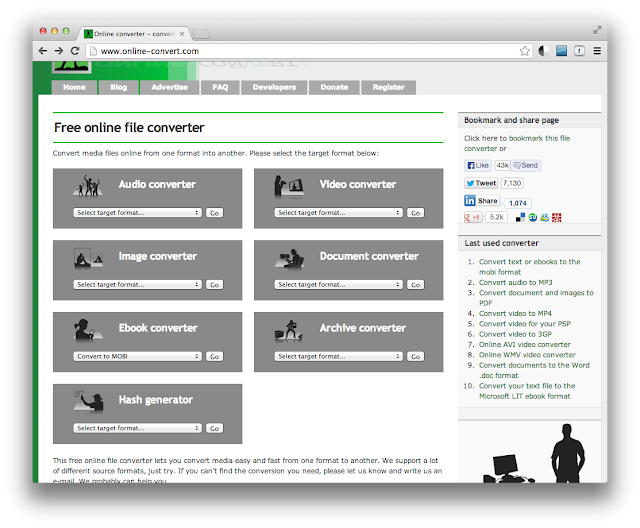Screen dimensions: 640x528
Task: Switch to the Developers navigation tab
Action: (x=274, y=88)
